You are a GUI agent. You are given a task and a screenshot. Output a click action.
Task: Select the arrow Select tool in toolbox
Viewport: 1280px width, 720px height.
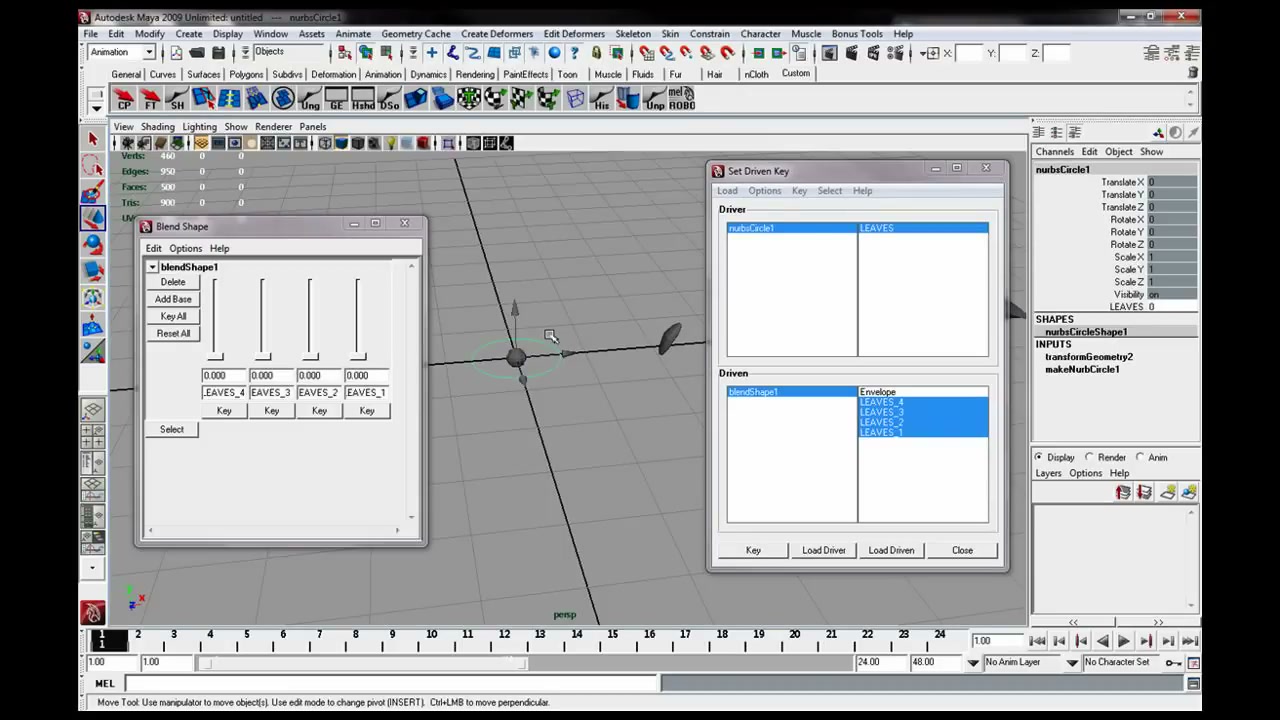point(93,139)
